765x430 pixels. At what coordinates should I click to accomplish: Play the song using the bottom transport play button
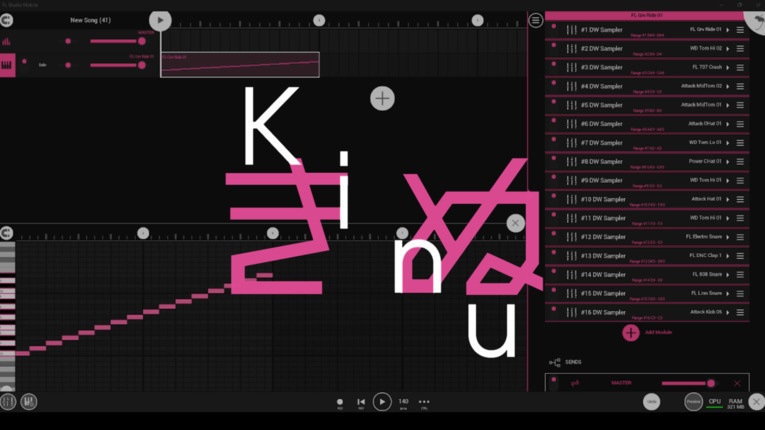[x=382, y=402]
